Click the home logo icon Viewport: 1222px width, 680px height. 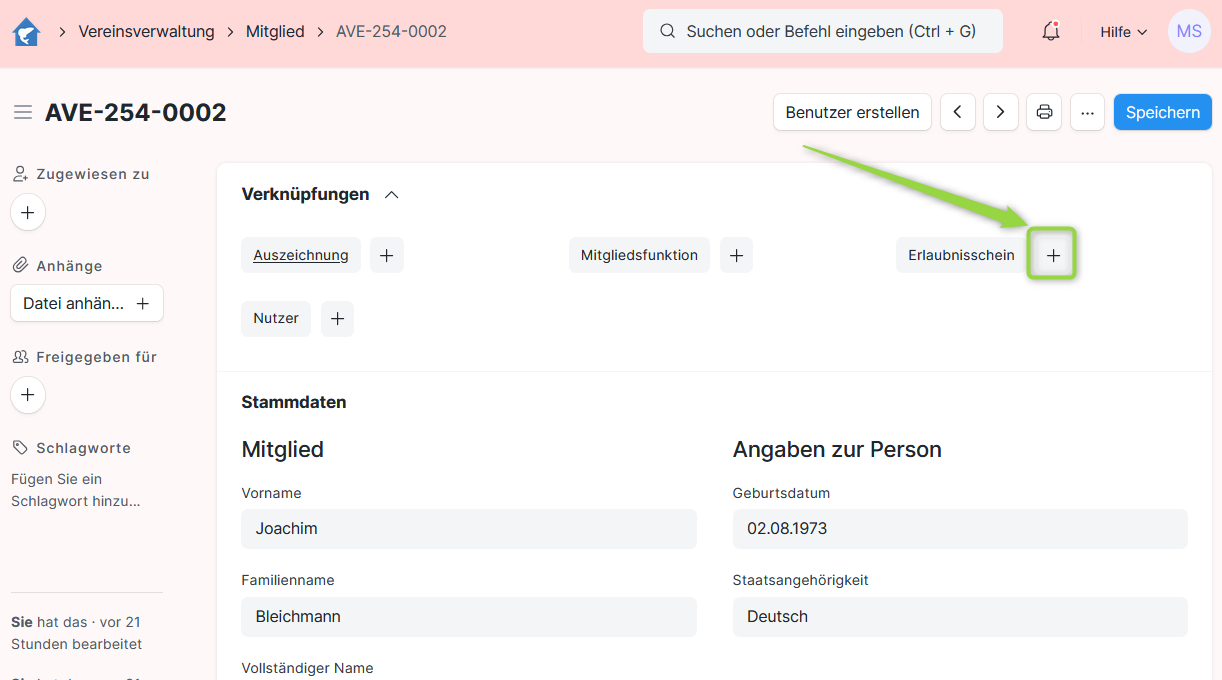pos(26,32)
